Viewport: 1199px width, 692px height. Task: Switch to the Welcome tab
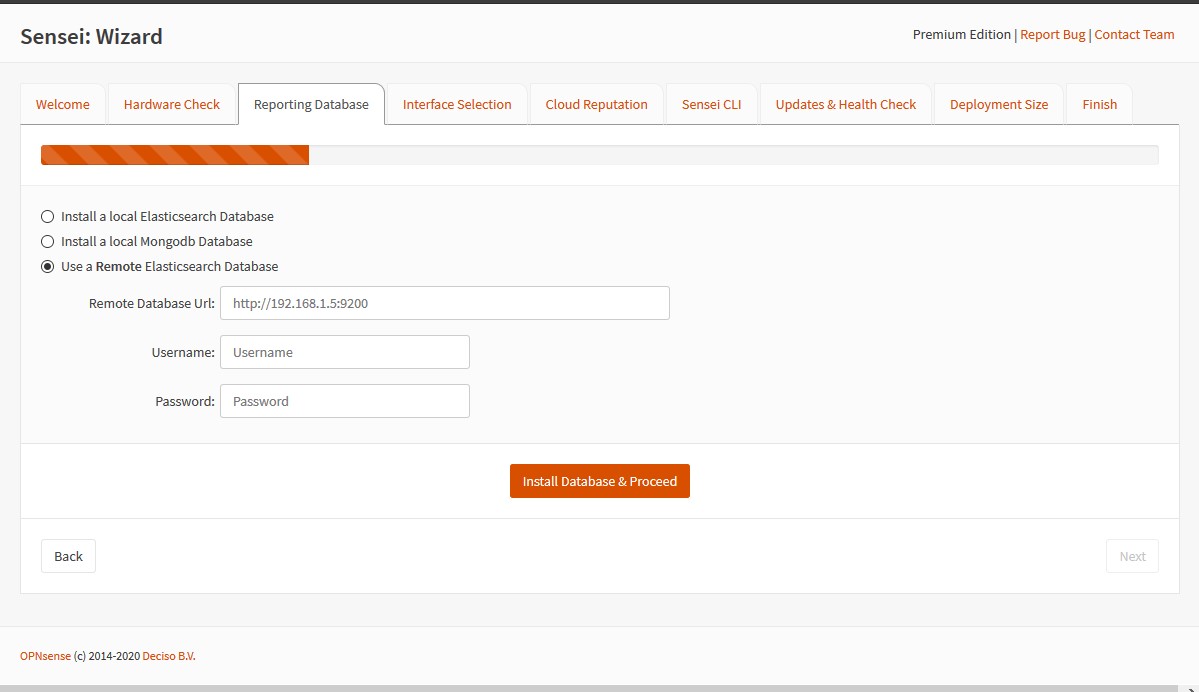pyautogui.click(x=62, y=103)
